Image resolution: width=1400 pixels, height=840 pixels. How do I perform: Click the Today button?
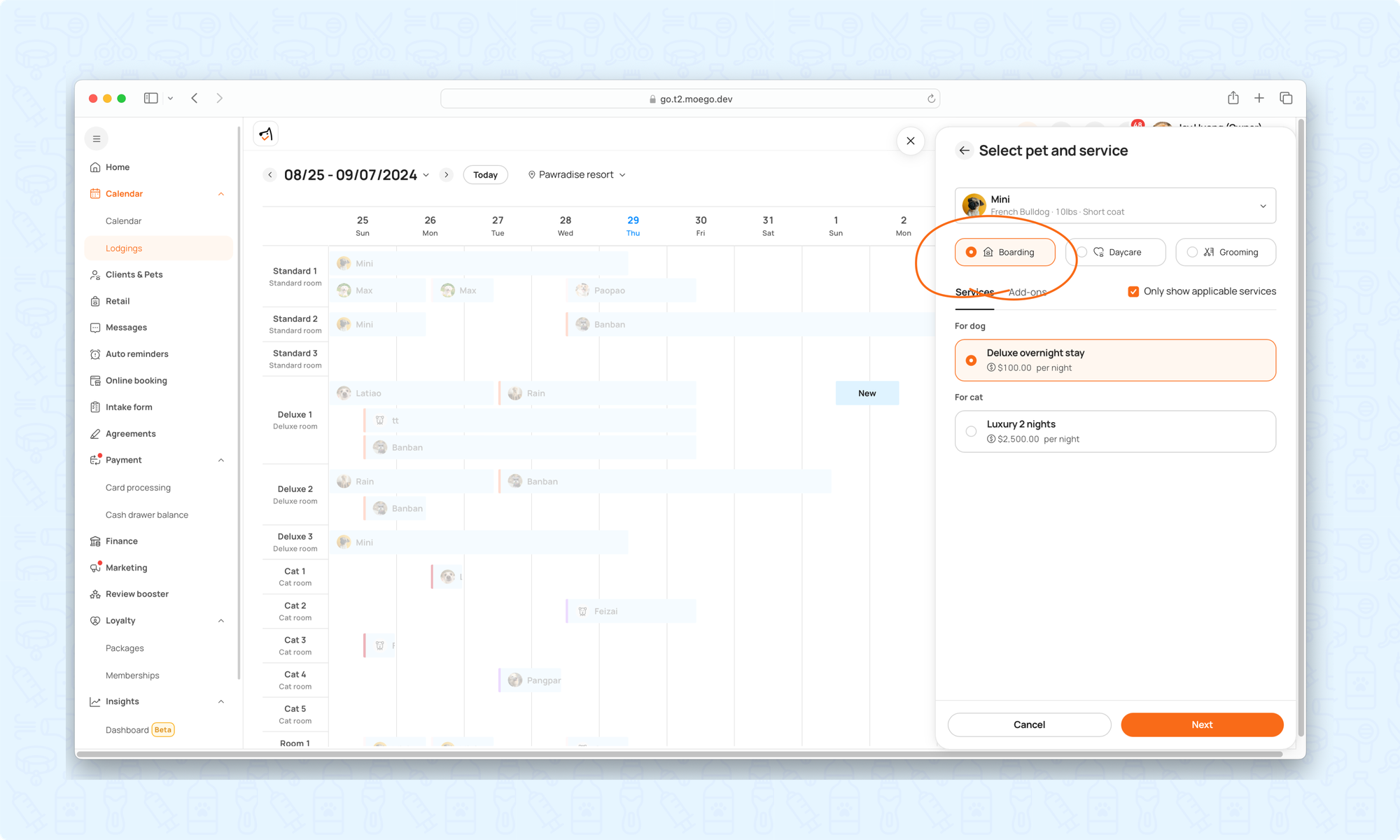485,175
